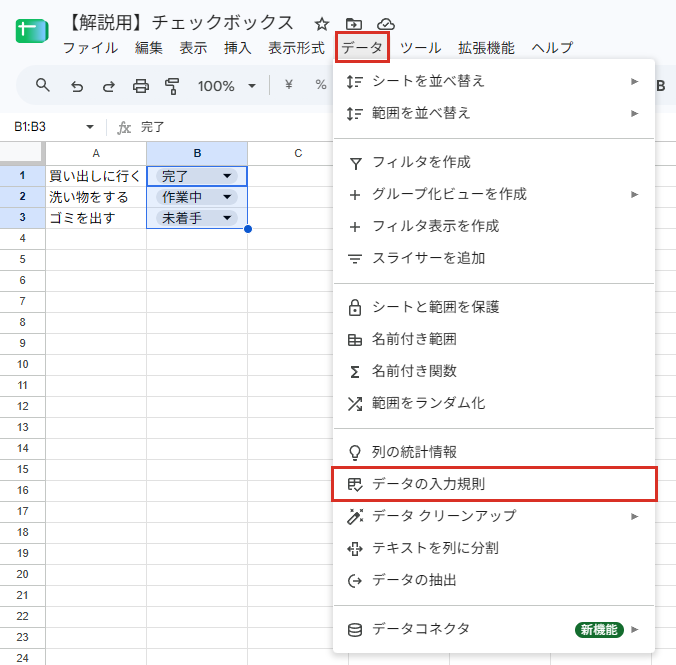Click the Google Sheets home logo
Viewport: 676px width, 665px height.
(32, 31)
